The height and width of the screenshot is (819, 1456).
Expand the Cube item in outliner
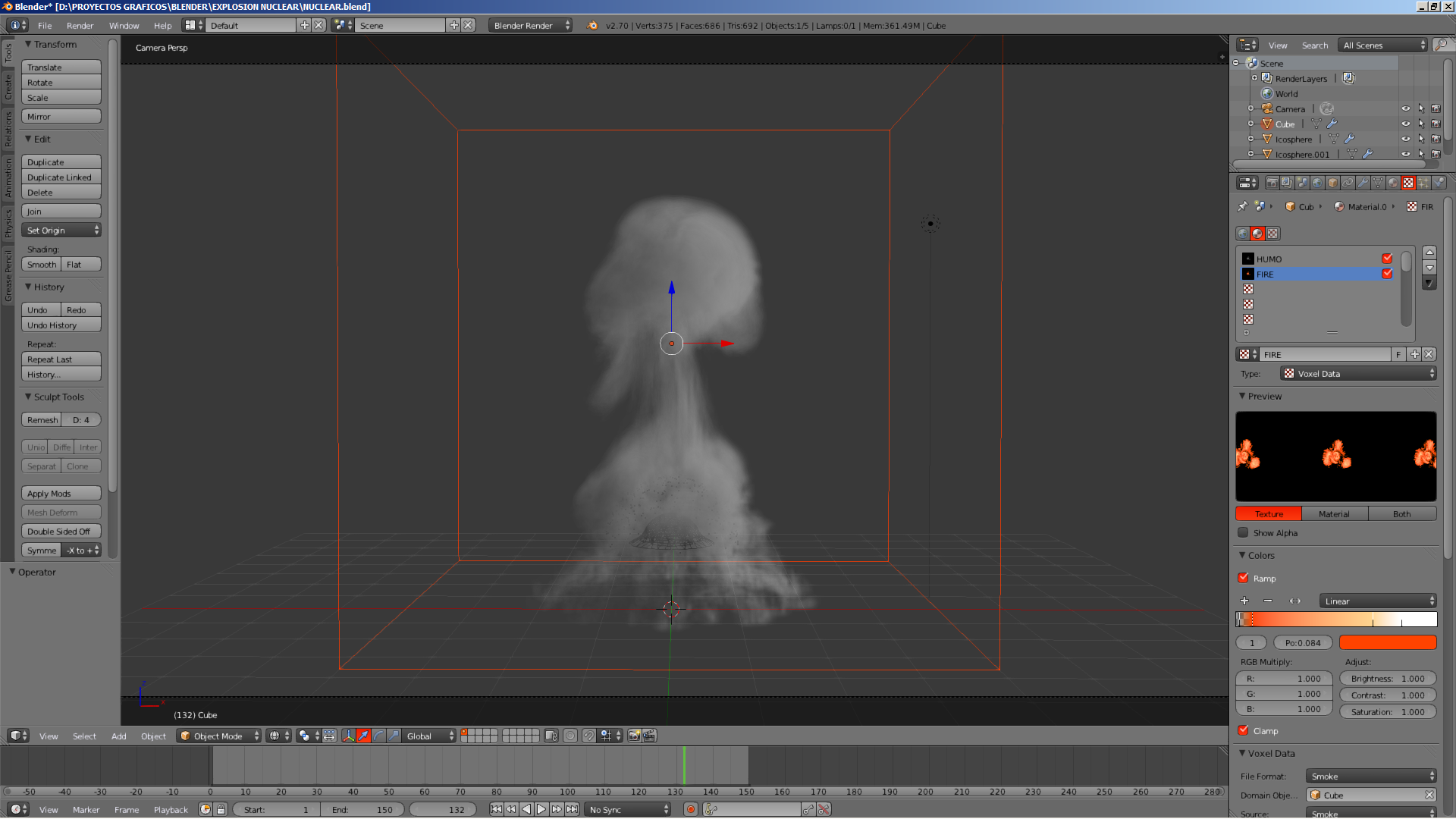(1250, 124)
